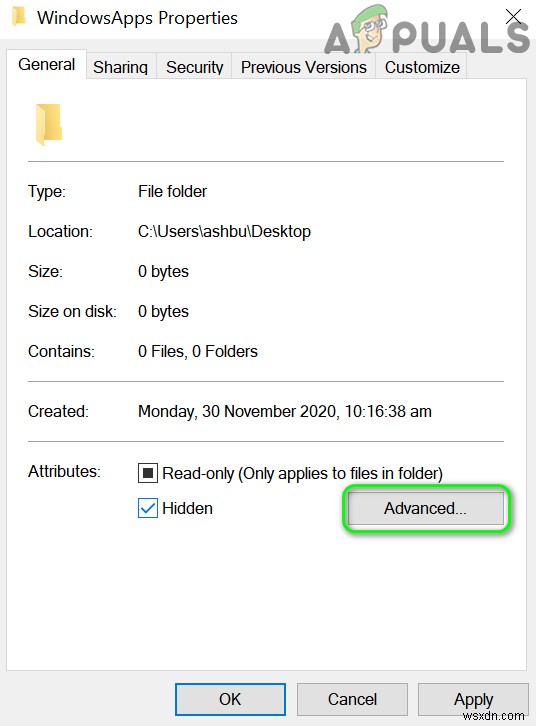The width and height of the screenshot is (536, 726).
Task: Select the General tab
Action: click(46, 64)
